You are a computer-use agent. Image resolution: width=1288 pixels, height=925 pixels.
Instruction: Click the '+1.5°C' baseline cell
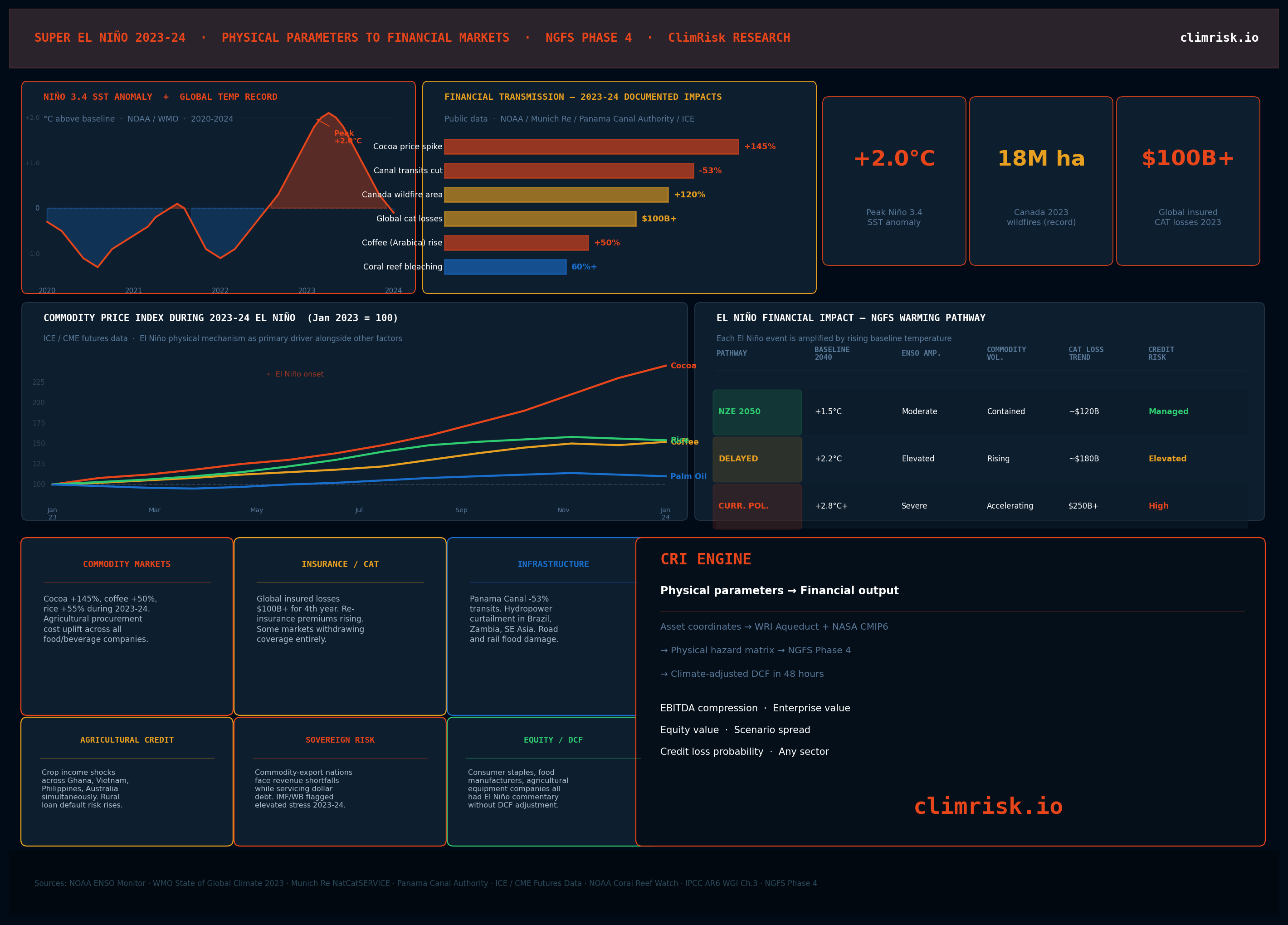click(x=828, y=411)
